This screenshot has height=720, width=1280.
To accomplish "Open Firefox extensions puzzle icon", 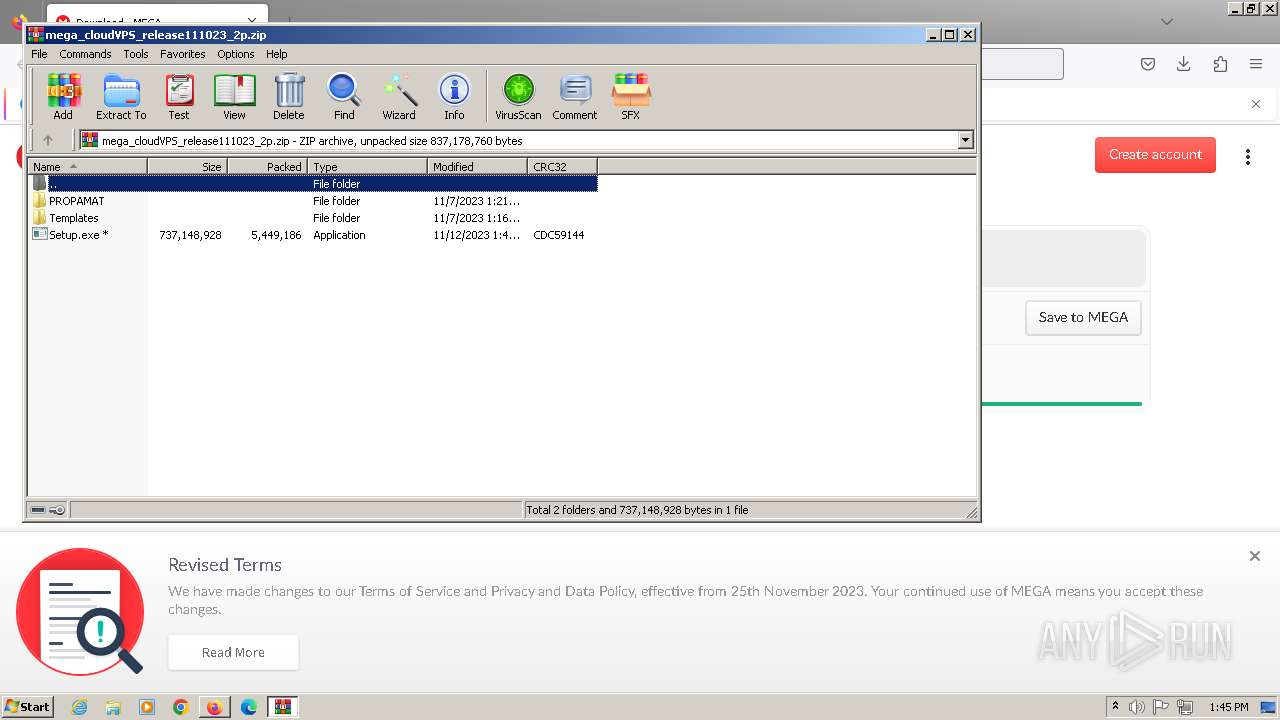I will (1220, 64).
